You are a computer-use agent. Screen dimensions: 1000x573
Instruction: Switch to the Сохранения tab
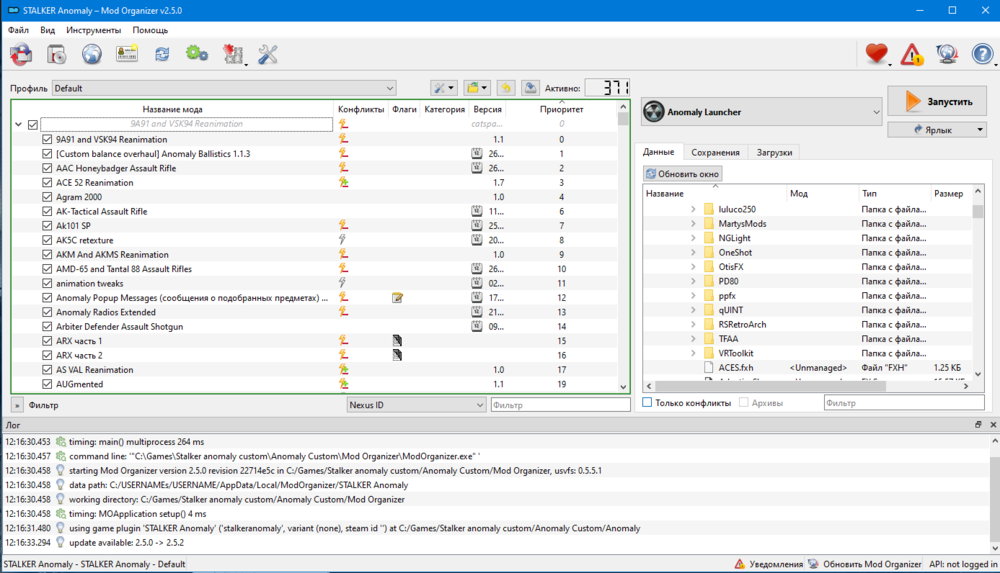point(715,152)
